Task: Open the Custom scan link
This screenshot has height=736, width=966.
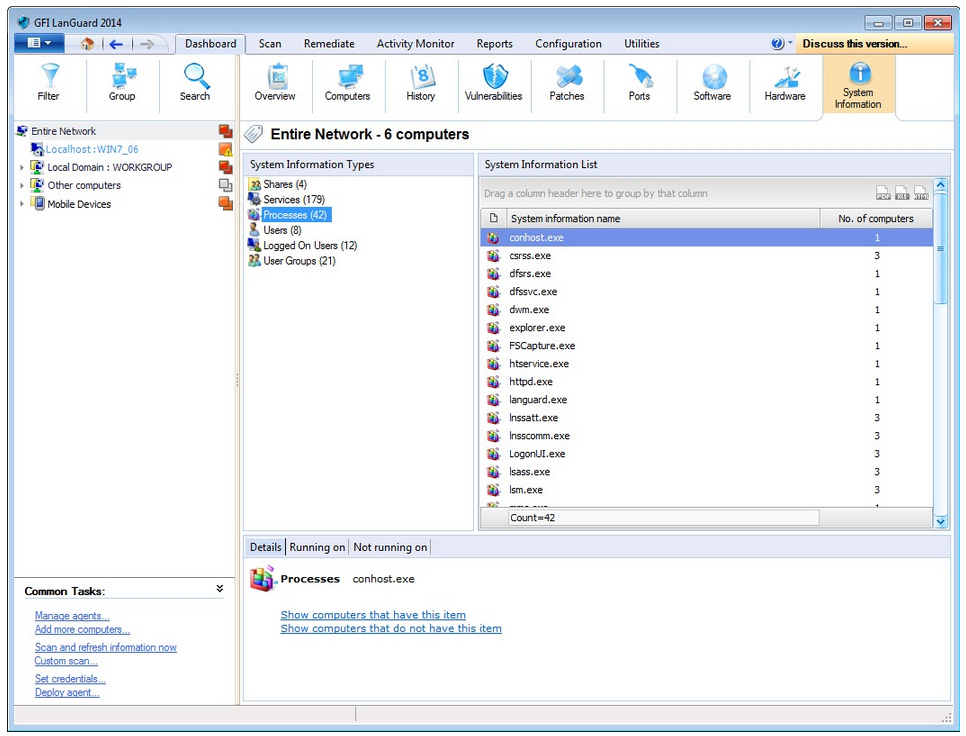Action: click(x=65, y=661)
